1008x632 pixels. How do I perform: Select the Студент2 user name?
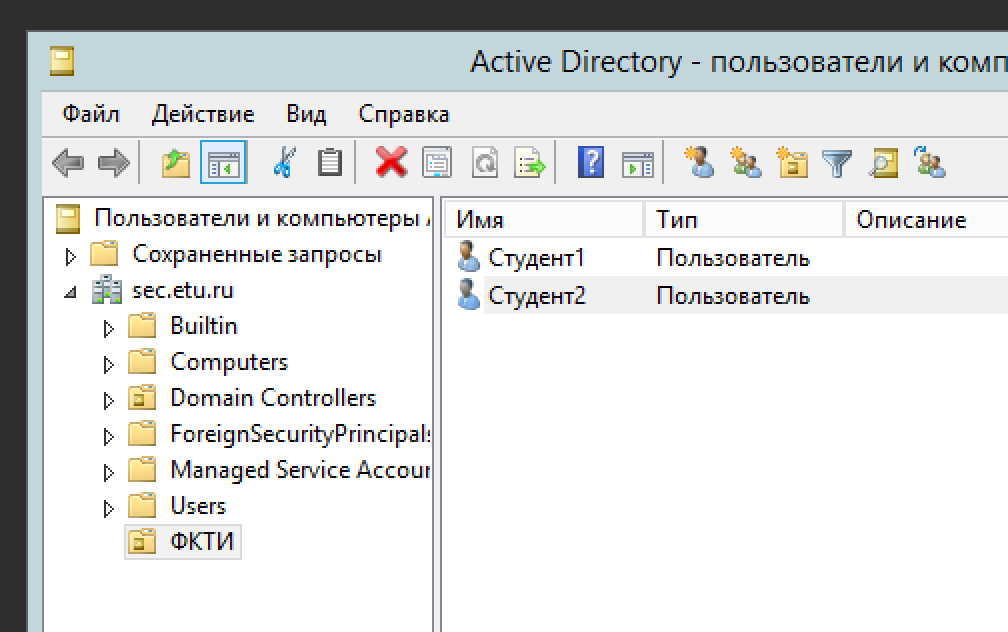pyautogui.click(x=537, y=295)
